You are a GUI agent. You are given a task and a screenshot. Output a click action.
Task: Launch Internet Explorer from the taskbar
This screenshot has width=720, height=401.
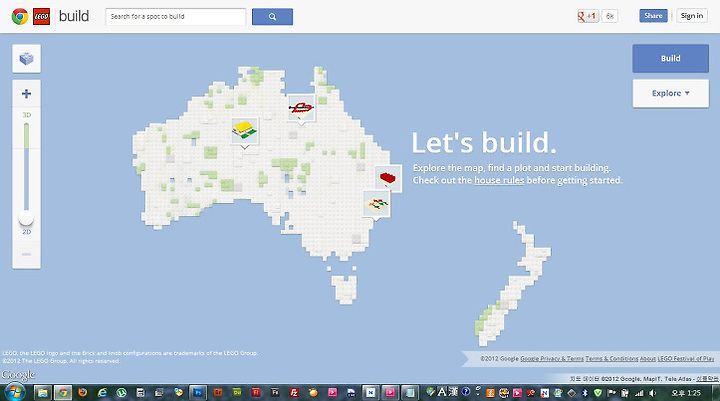click(102, 392)
